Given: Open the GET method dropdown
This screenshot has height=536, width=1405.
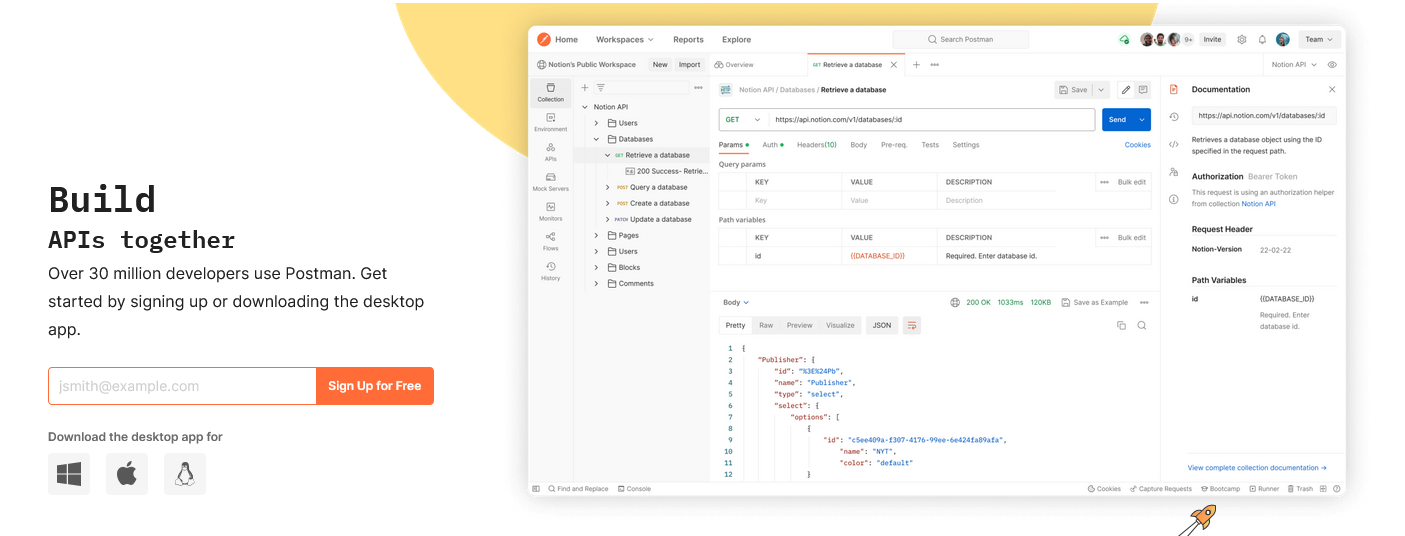Looking at the screenshot, I should (743, 119).
